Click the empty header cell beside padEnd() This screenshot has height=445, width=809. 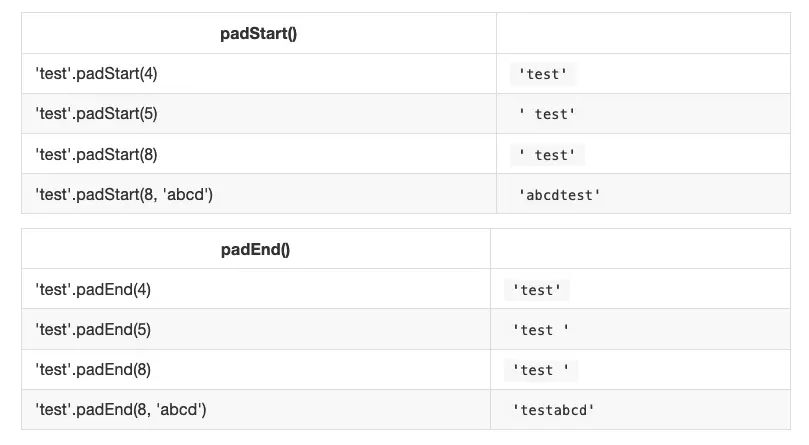(x=640, y=250)
